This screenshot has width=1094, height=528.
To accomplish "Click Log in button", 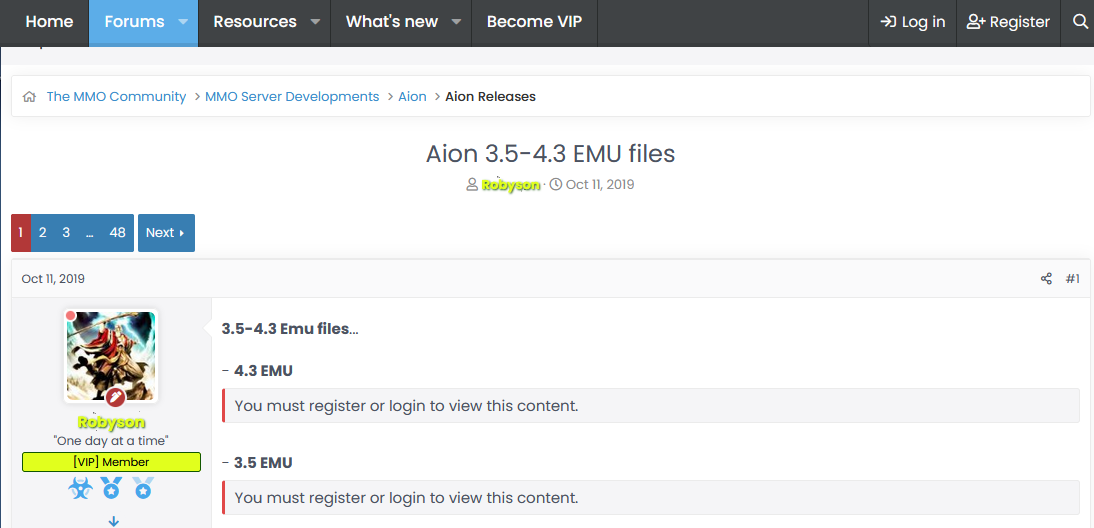I will pos(913,22).
